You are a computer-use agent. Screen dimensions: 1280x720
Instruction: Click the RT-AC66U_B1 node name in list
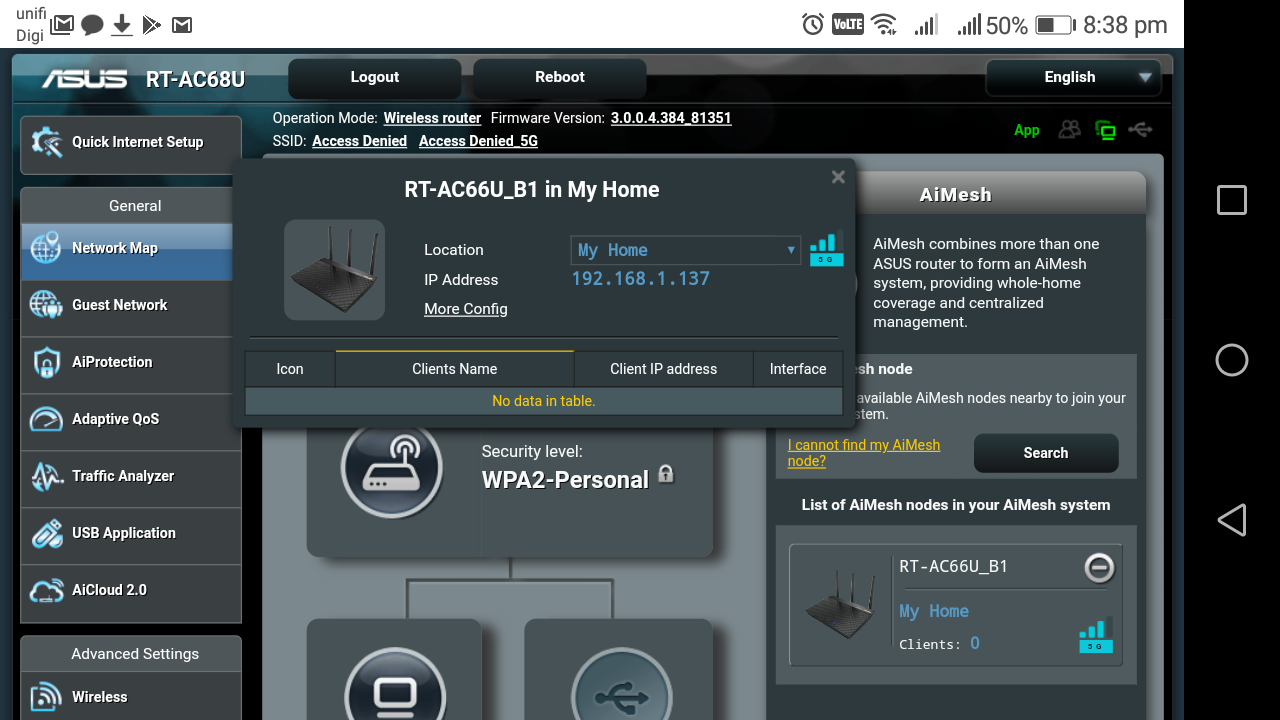point(954,566)
